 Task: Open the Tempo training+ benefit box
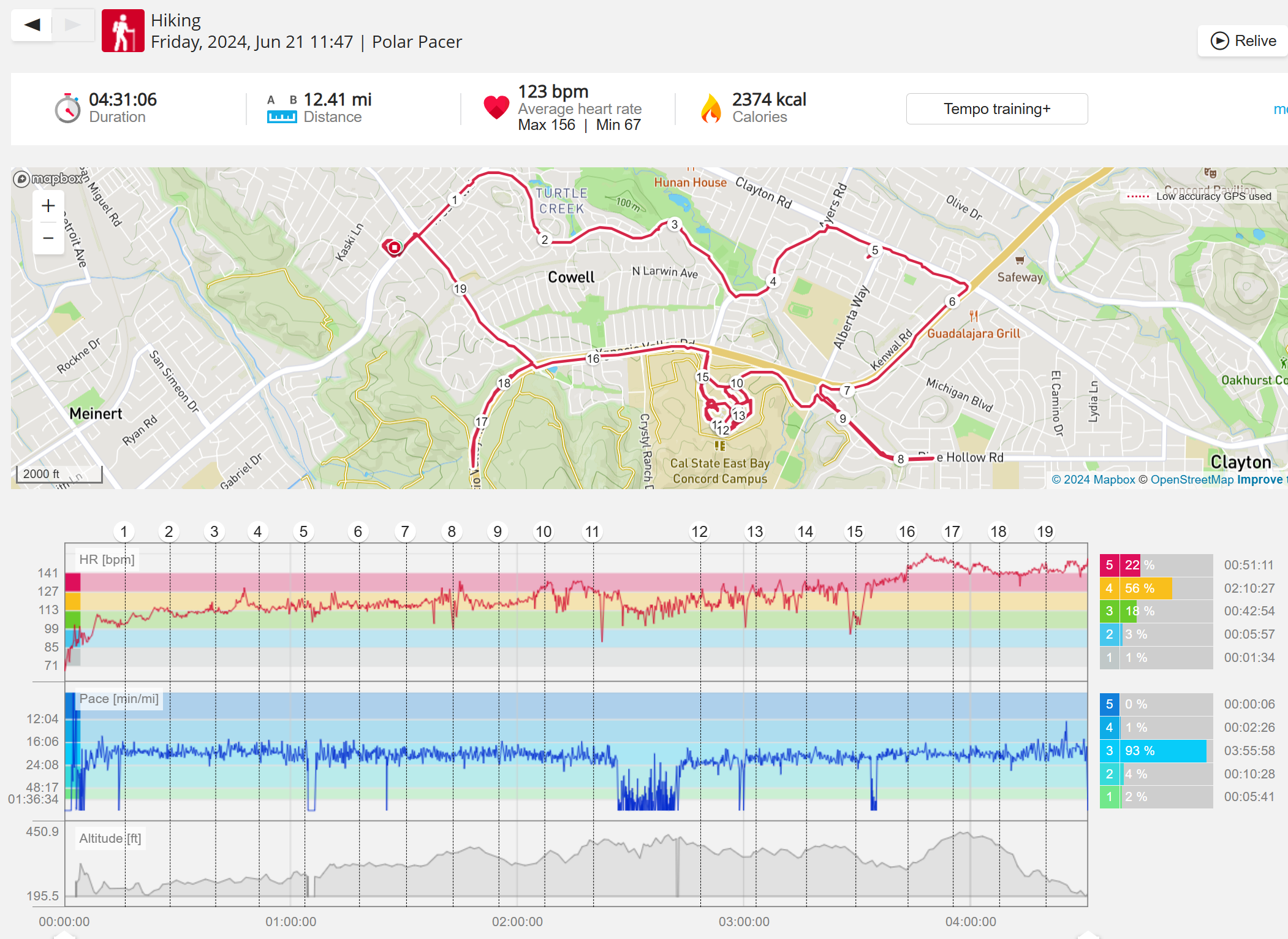(996, 109)
